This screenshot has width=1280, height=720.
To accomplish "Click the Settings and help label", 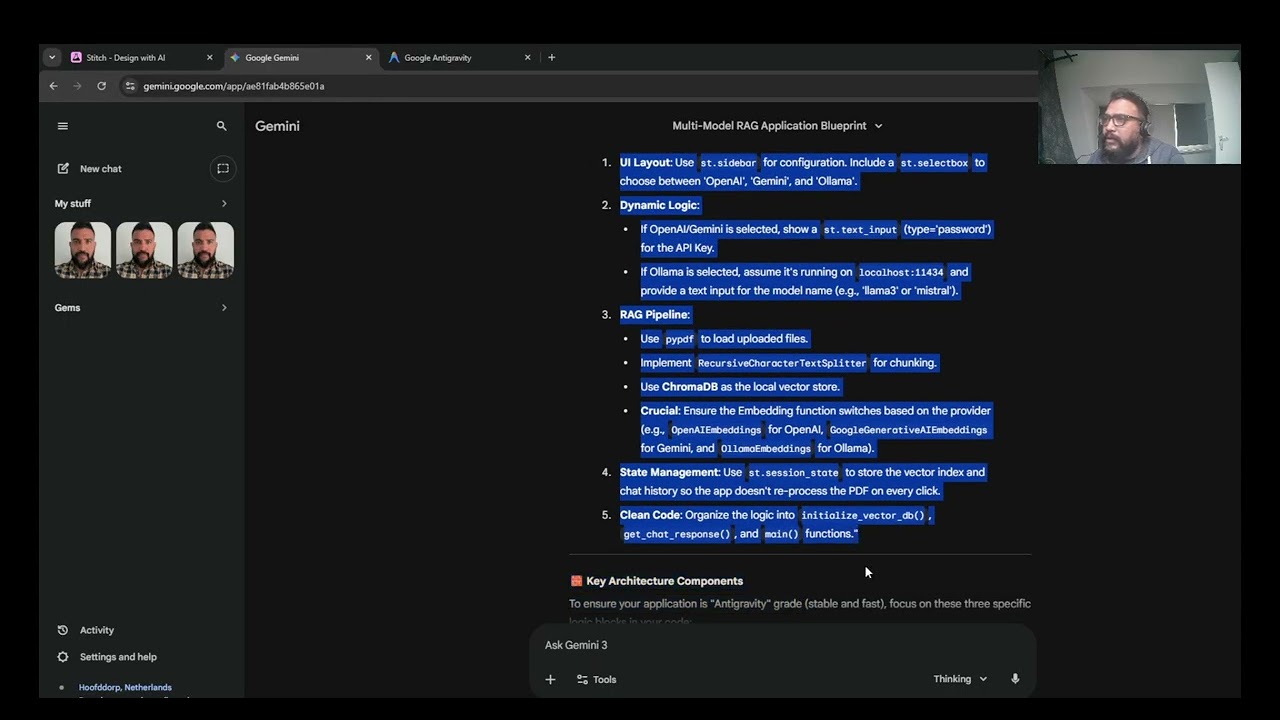I will click(x=118, y=657).
